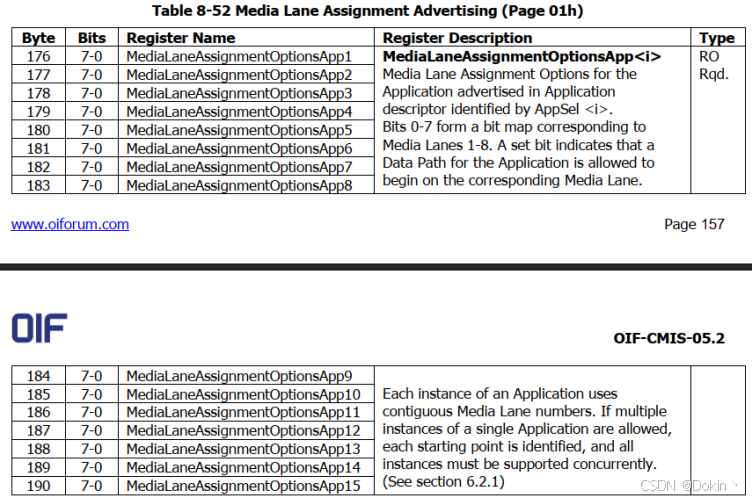This screenshot has width=752, height=499.
Task: Select byte cell 183
Action: point(38,185)
